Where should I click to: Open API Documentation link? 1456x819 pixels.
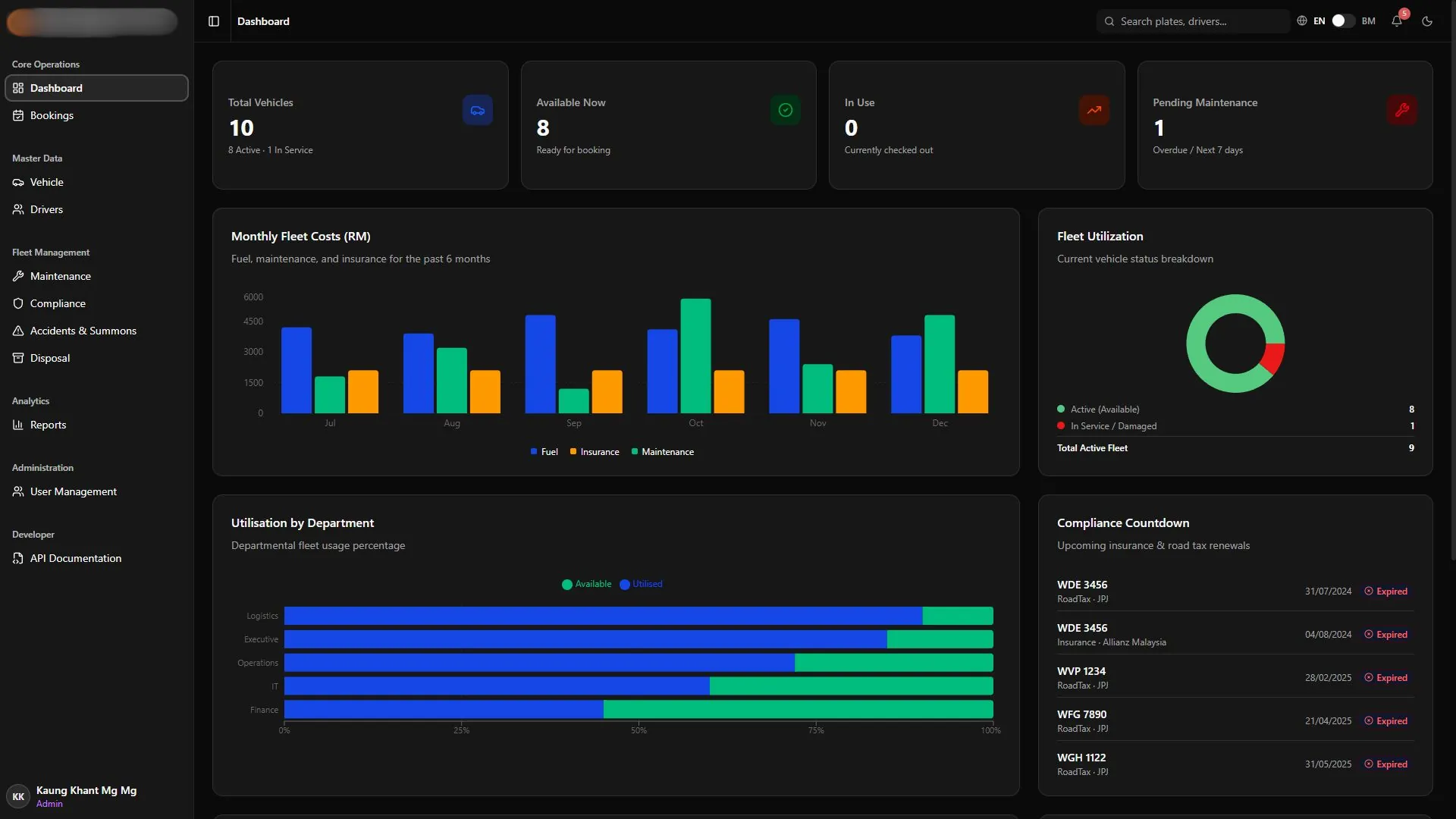pos(96,558)
